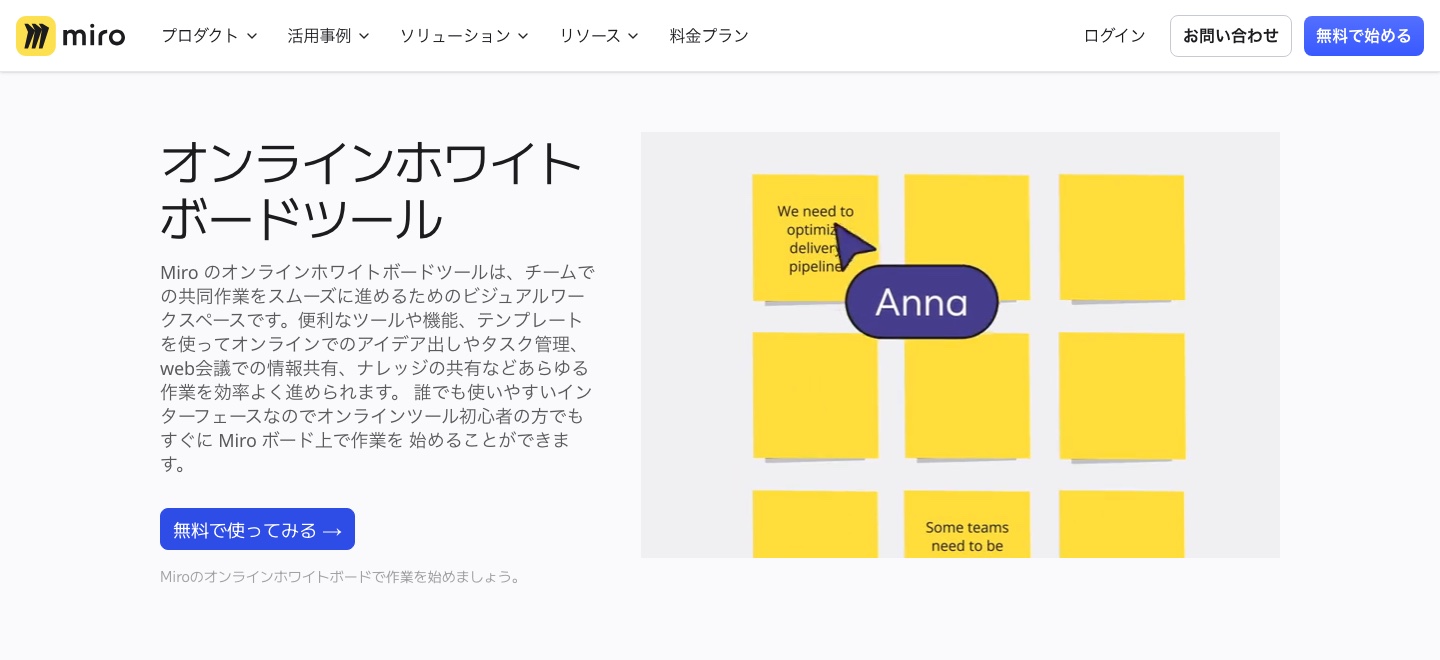This screenshot has width=1440, height=660.
Task: Expand the プロダクト dropdown menu
Action: [x=210, y=36]
